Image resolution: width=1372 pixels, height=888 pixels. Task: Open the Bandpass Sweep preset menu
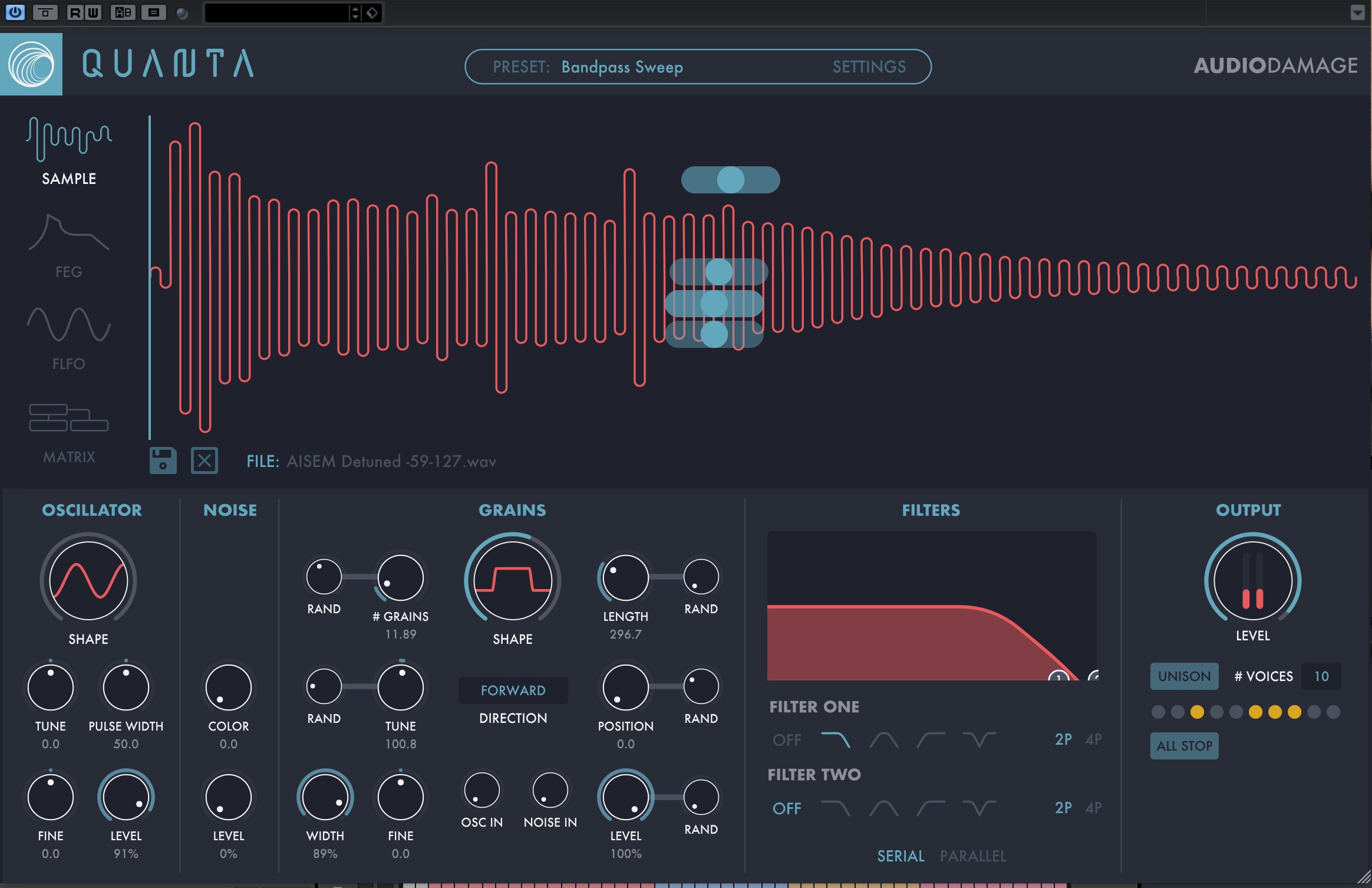(x=622, y=67)
